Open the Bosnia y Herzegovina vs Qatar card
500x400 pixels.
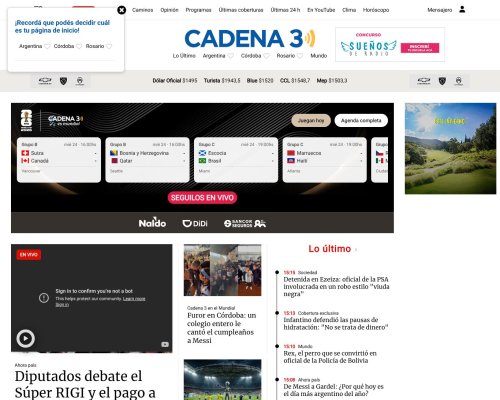147,160
